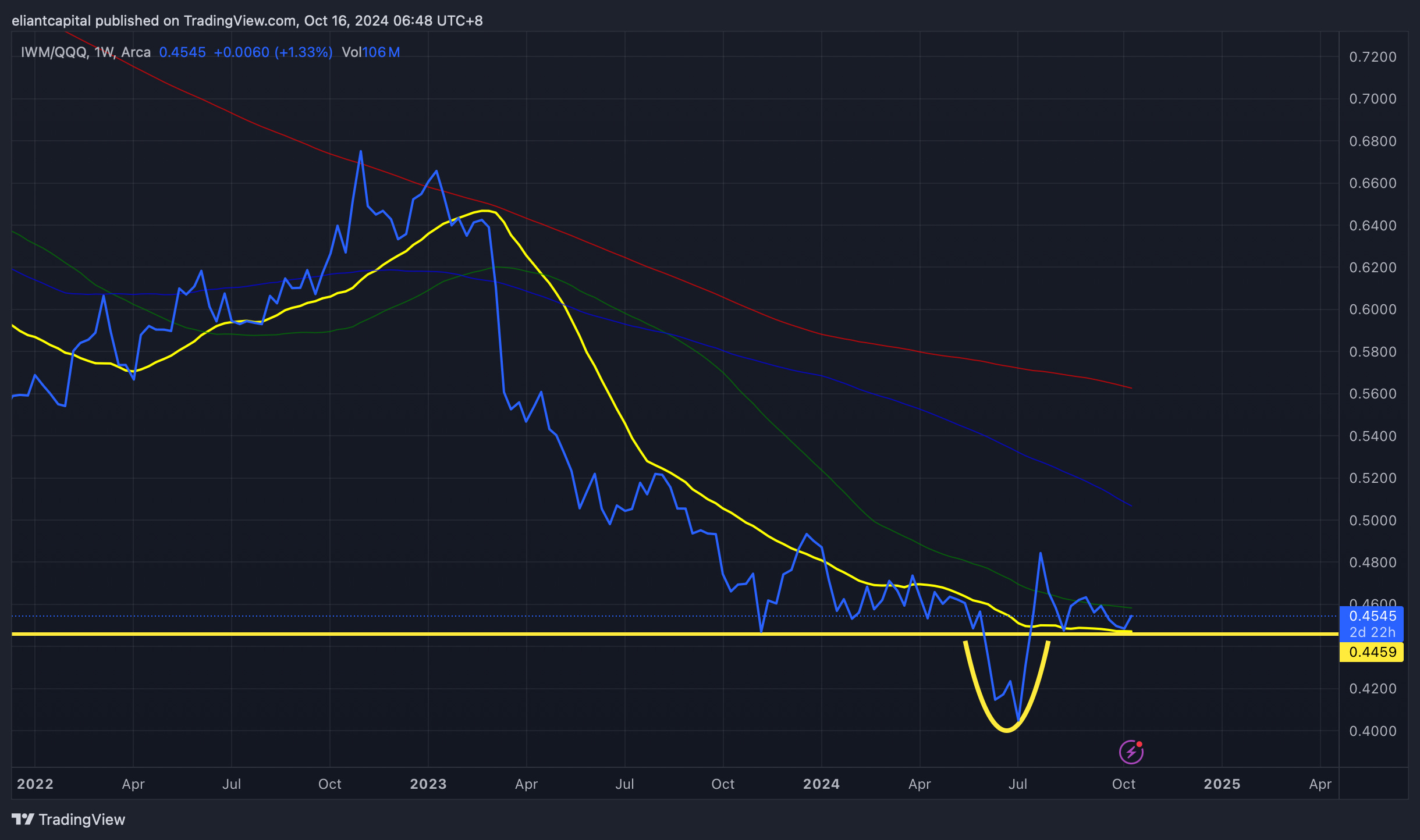Click the yellow 0.4459 price label
This screenshot has height=840, width=1420.
click(1372, 652)
